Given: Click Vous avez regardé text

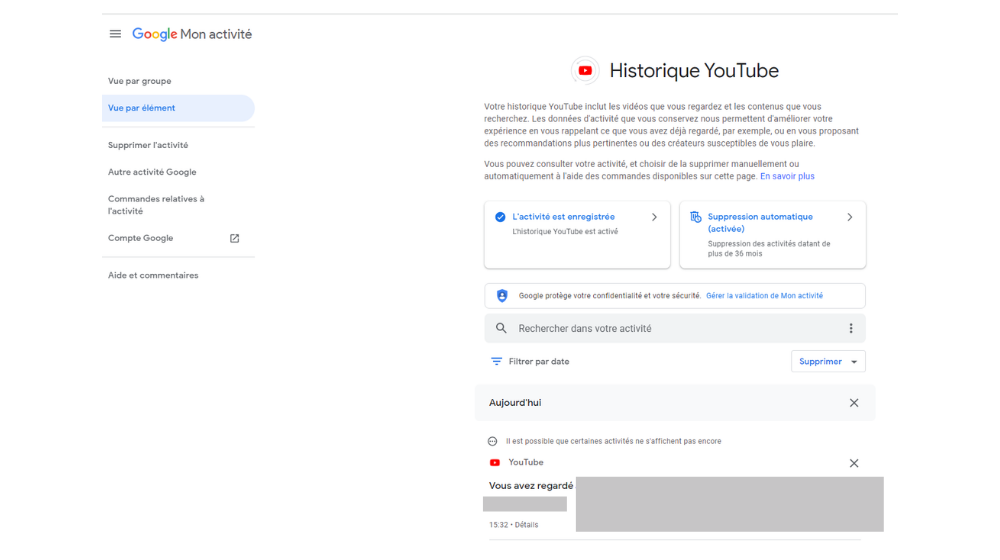Looking at the screenshot, I should click(x=531, y=486).
